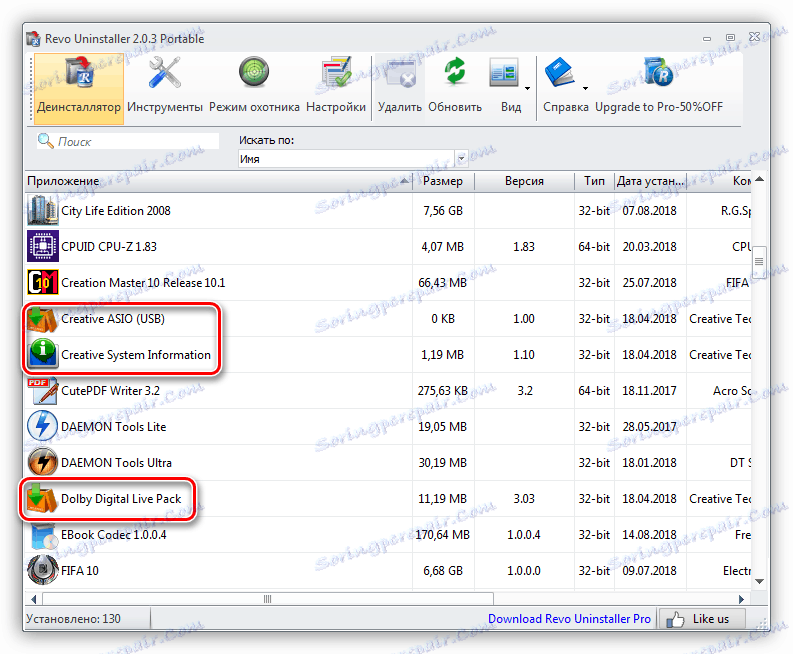Click the vertical scrollbar thumb
The height and width of the screenshot is (654, 793).
(759, 262)
